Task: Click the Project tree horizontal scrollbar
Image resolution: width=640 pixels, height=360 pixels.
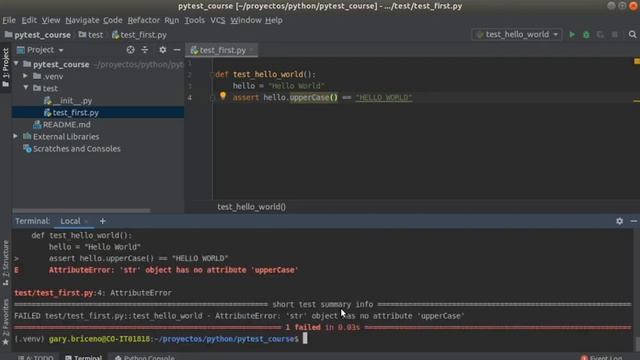Action: coord(81,211)
